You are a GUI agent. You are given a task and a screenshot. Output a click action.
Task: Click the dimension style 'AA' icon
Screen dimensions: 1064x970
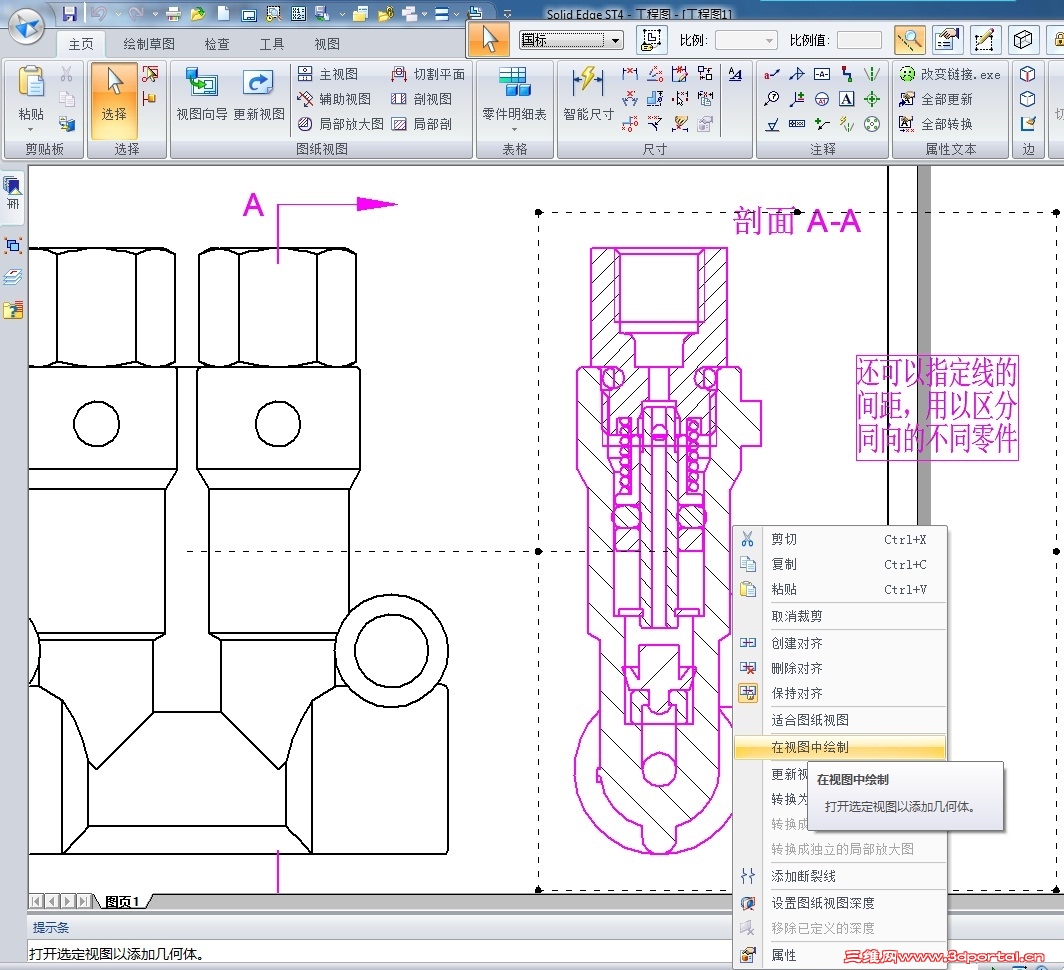[x=735, y=74]
